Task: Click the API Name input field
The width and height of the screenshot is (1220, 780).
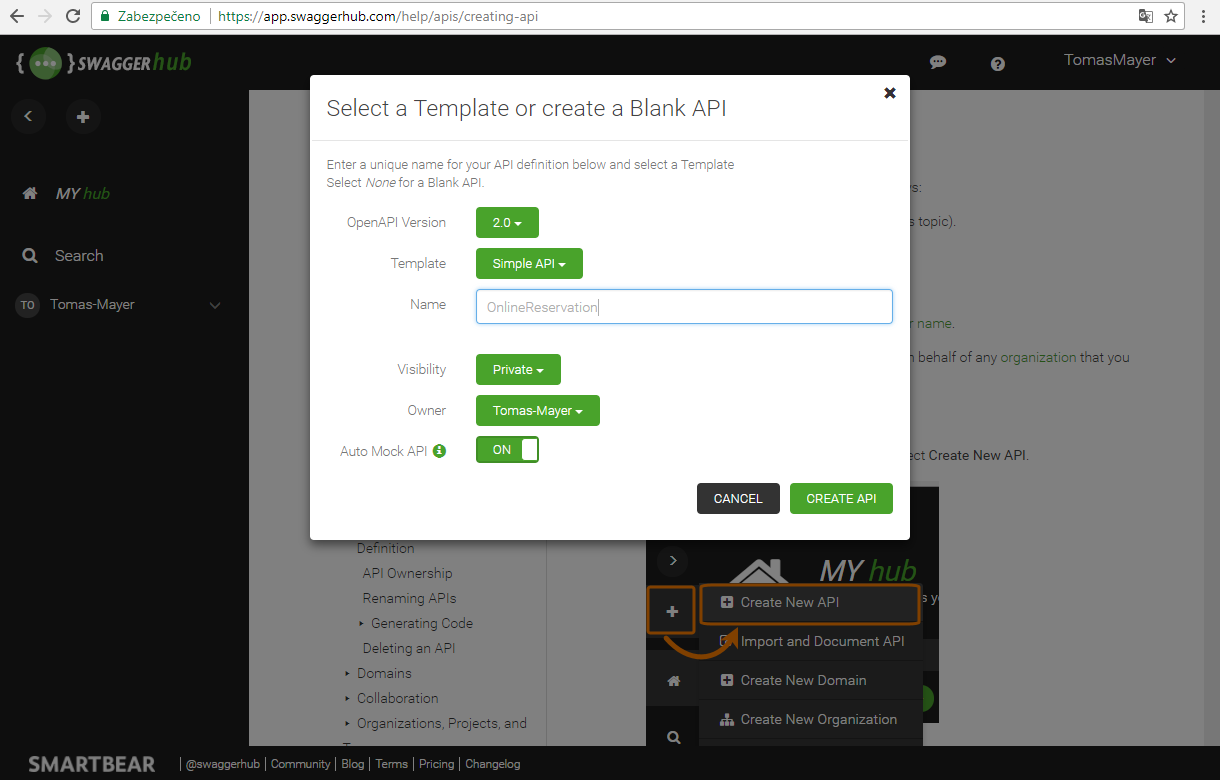Action: [684, 307]
